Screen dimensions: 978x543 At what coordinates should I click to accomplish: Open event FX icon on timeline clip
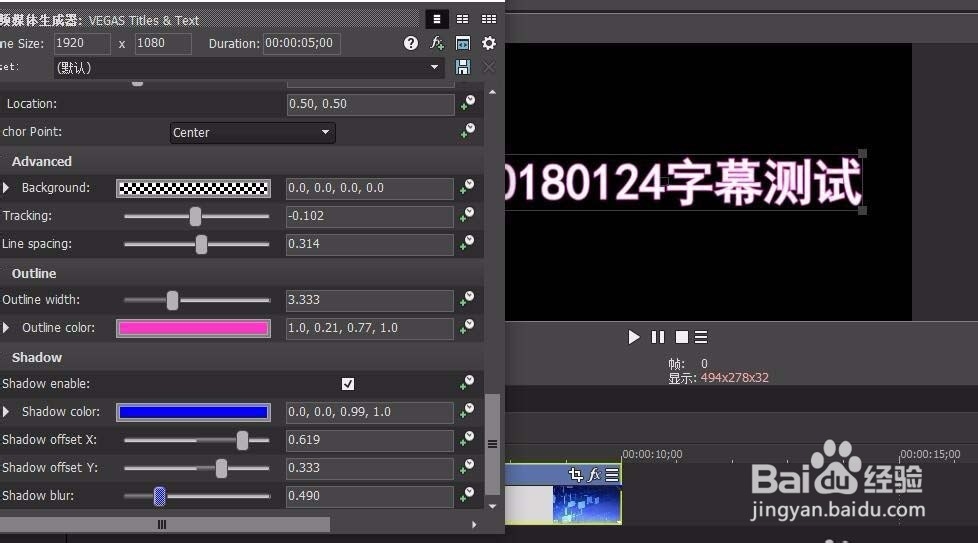coord(594,475)
